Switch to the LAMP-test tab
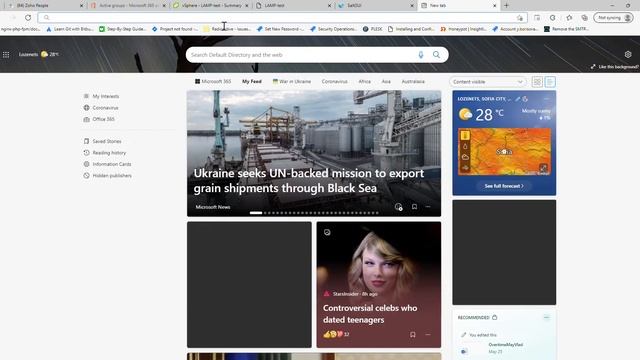The height and width of the screenshot is (360, 640). pyautogui.click(x=293, y=5)
